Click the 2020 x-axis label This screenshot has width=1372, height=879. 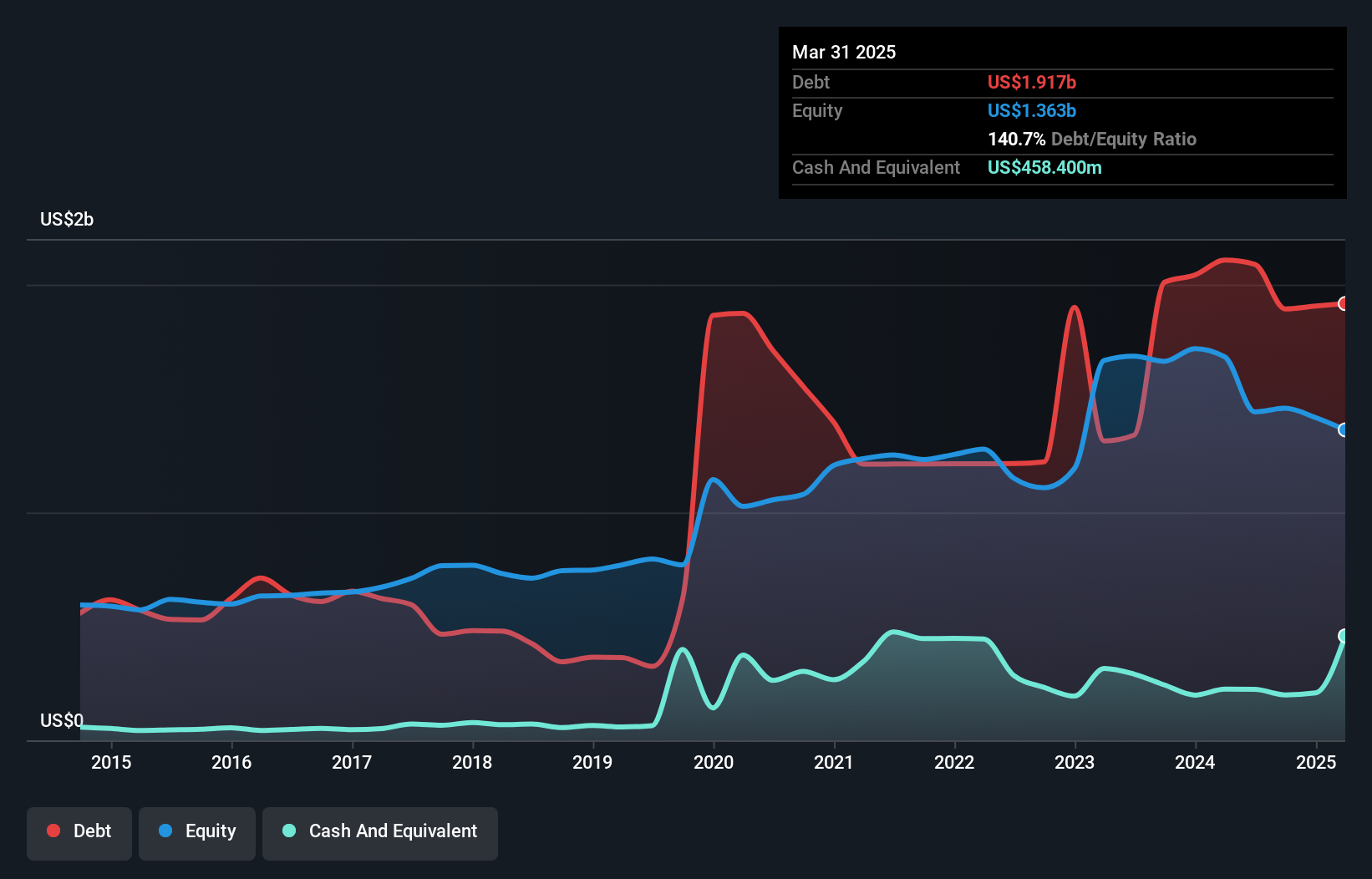(714, 762)
